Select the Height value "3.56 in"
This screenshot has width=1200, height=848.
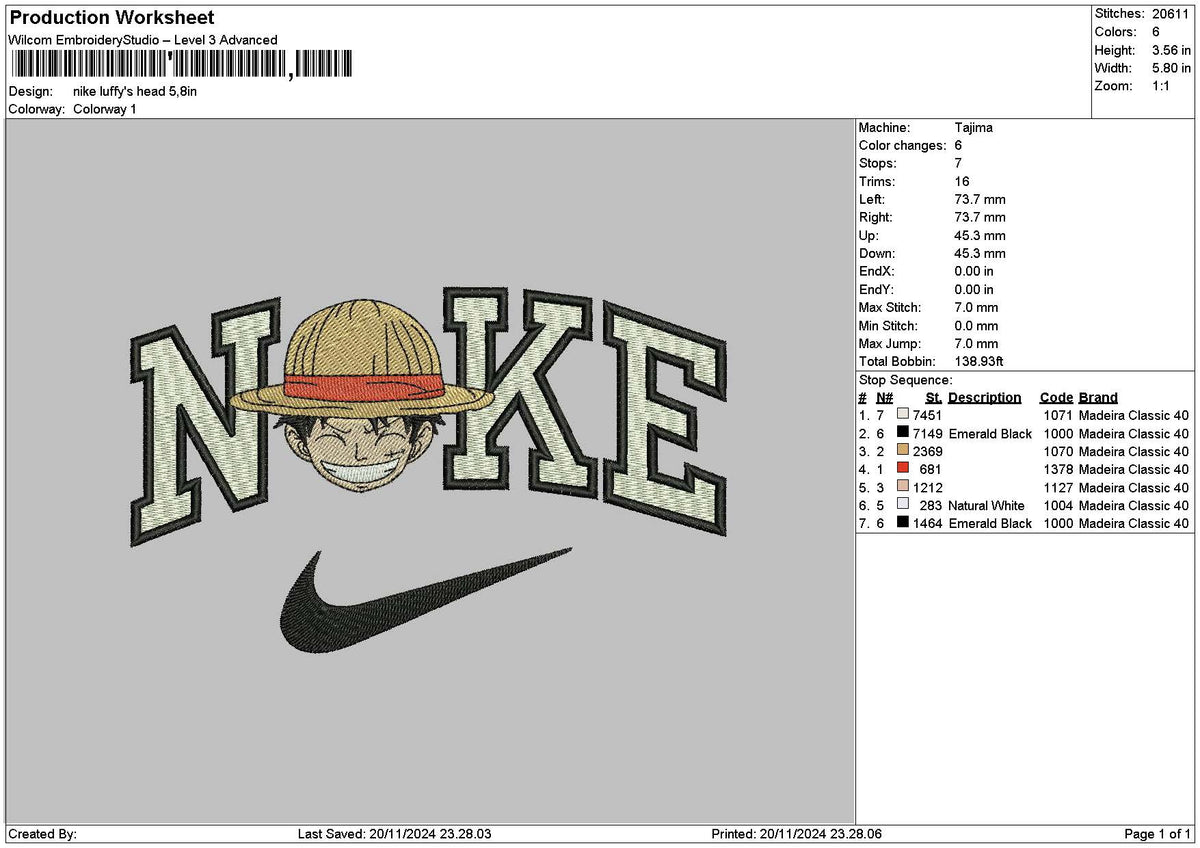click(x=1171, y=50)
